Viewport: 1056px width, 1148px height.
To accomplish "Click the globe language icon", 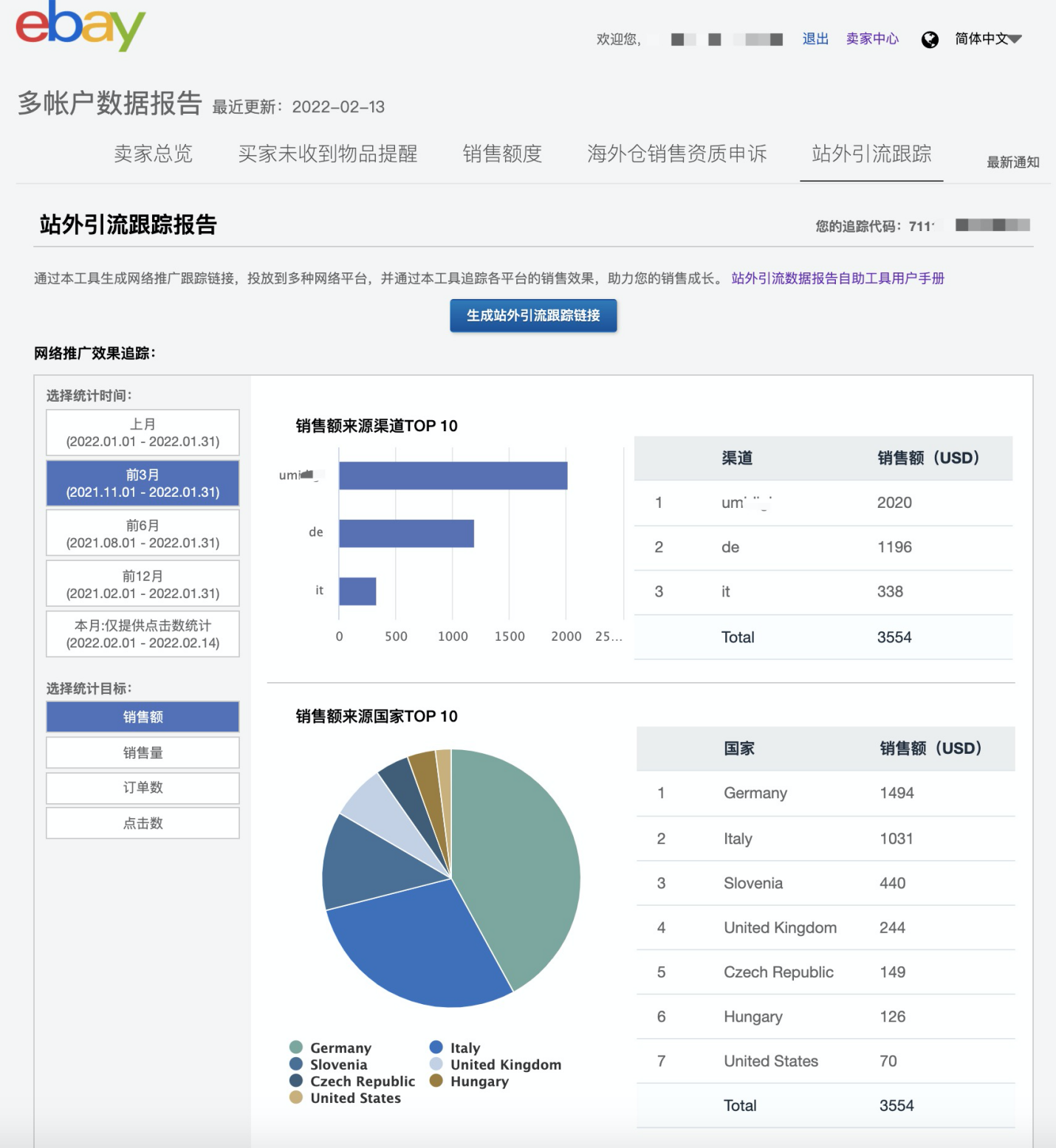I will [931, 38].
